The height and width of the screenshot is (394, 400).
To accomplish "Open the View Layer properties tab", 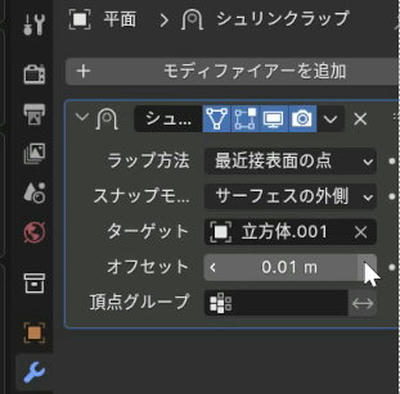I will pos(34,153).
